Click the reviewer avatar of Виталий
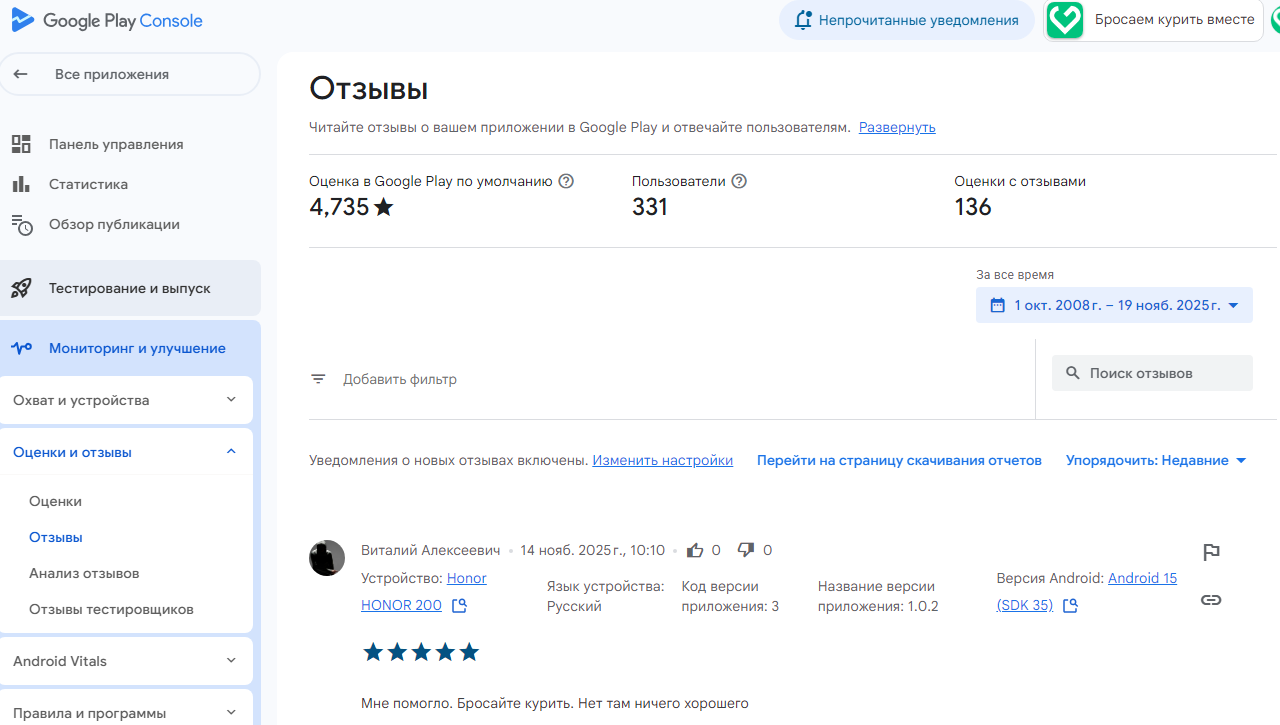The width and height of the screenshot is (1280, 725). (x=327, y=558)
